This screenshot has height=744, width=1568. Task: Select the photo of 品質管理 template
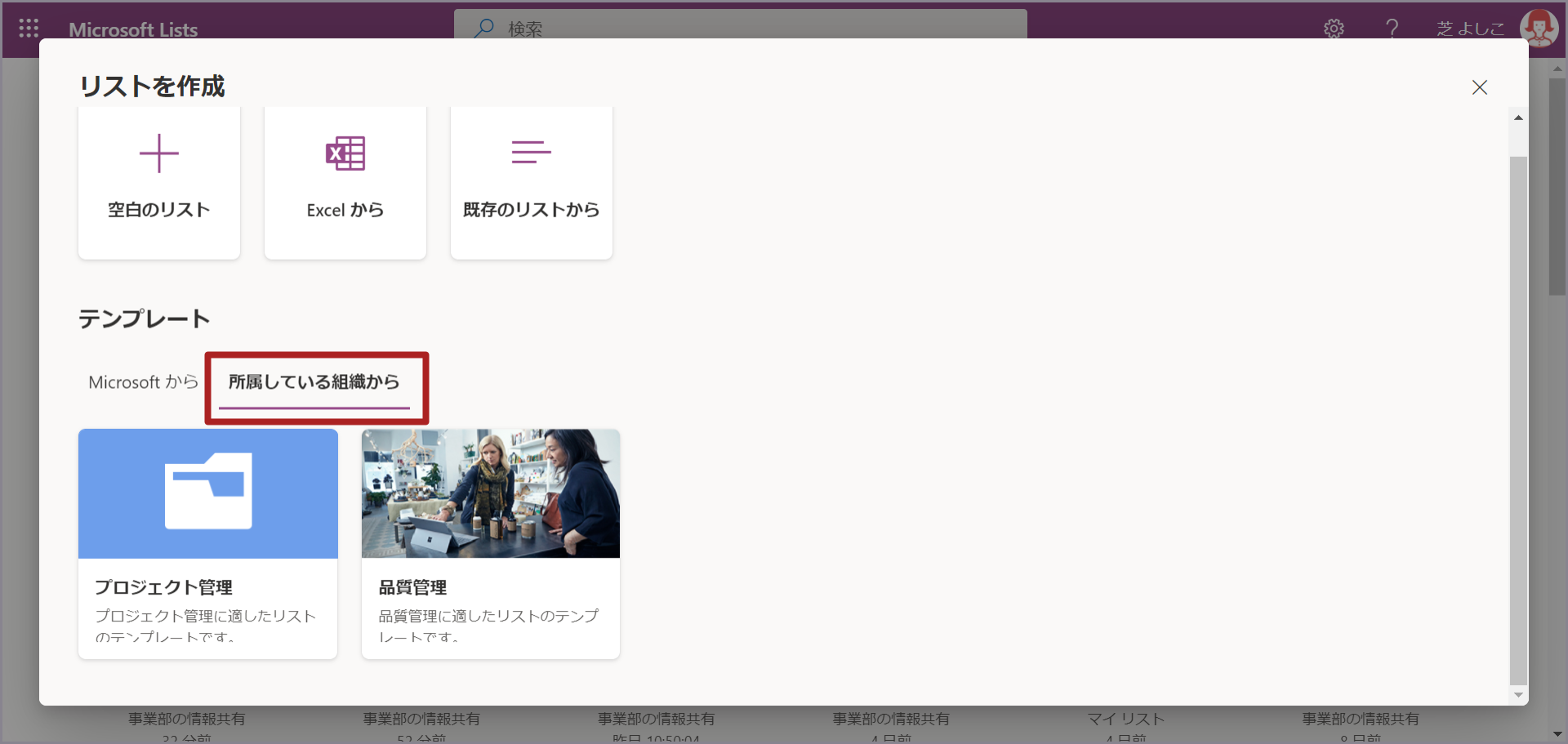point(491,493)
